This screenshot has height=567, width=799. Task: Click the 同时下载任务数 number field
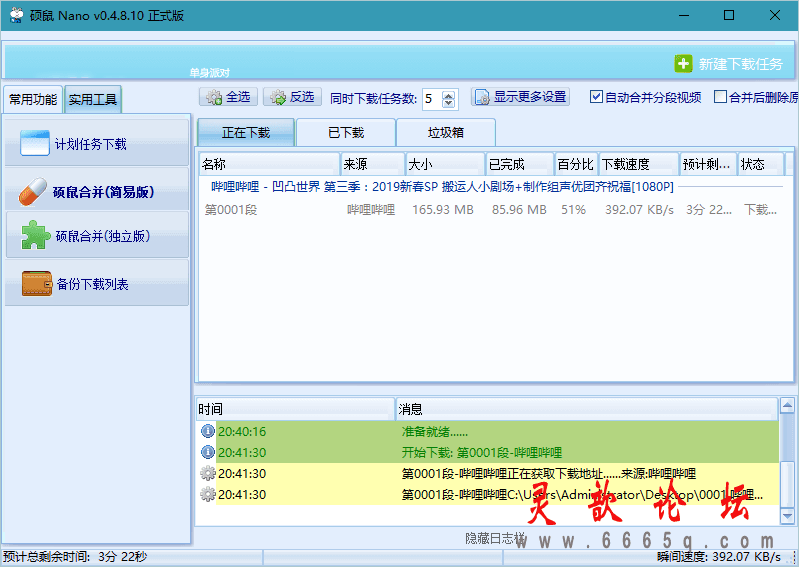(432, 99)
